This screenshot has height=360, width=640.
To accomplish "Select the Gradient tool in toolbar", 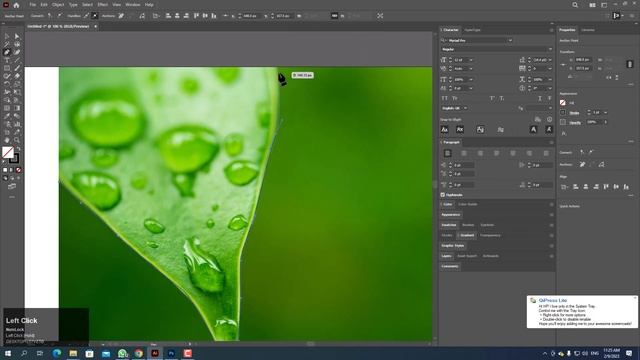I will coord(17,108).
